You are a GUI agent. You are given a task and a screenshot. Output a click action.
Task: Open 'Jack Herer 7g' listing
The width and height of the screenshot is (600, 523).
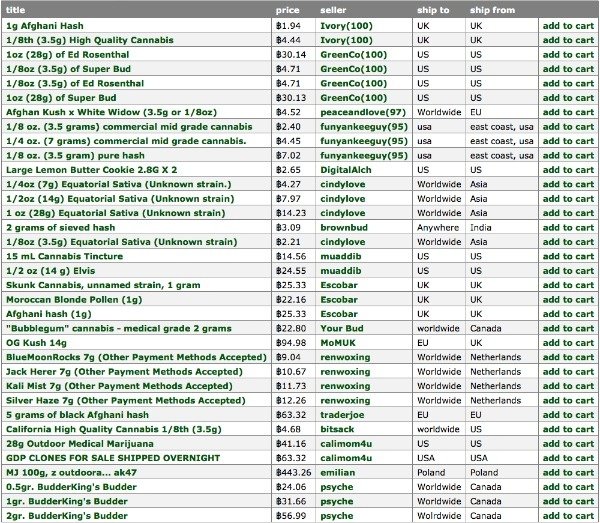[x=124, y=372]
